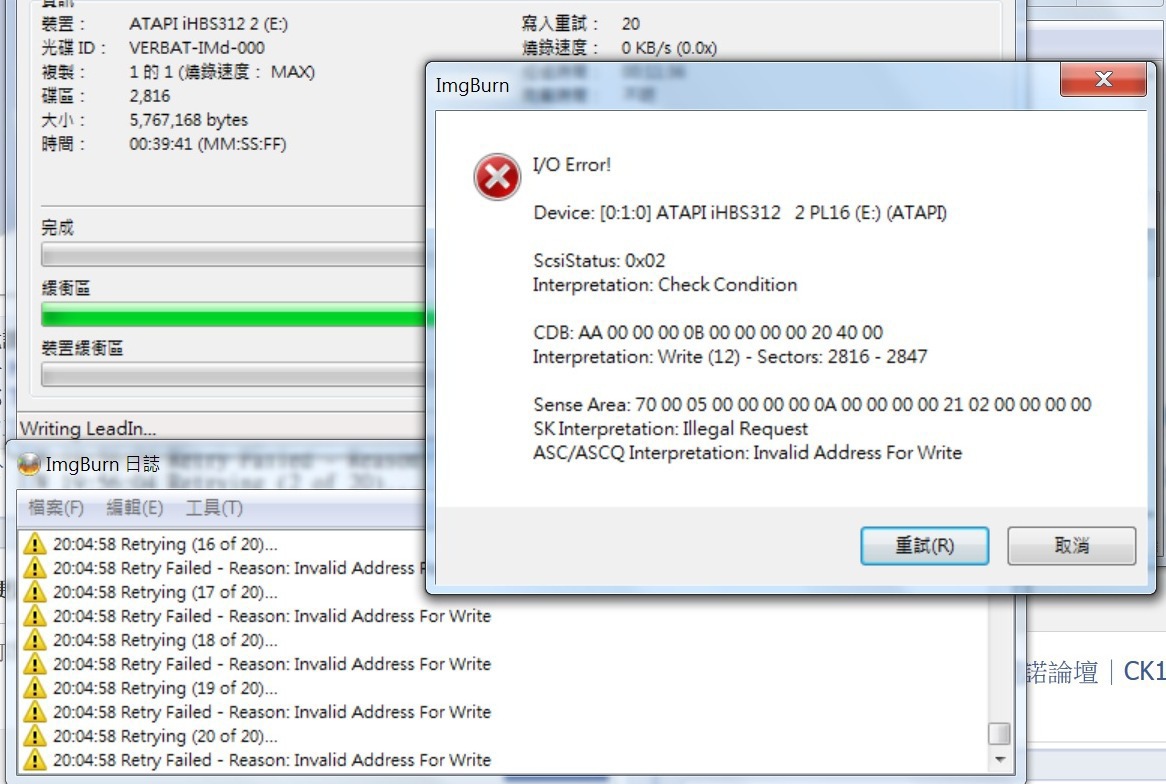The image size is (1166, 784).
Task: Open the 編輯(E) menu
Action: pyautogui.click(x=135, y=508)
